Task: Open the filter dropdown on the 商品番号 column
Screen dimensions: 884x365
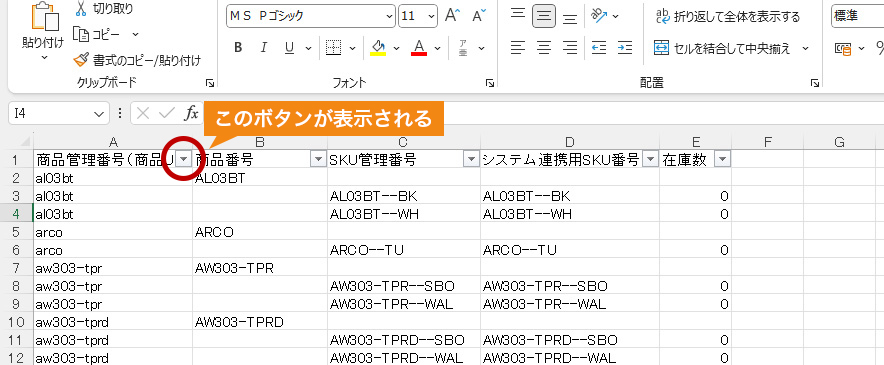Action: pos(317,160)
